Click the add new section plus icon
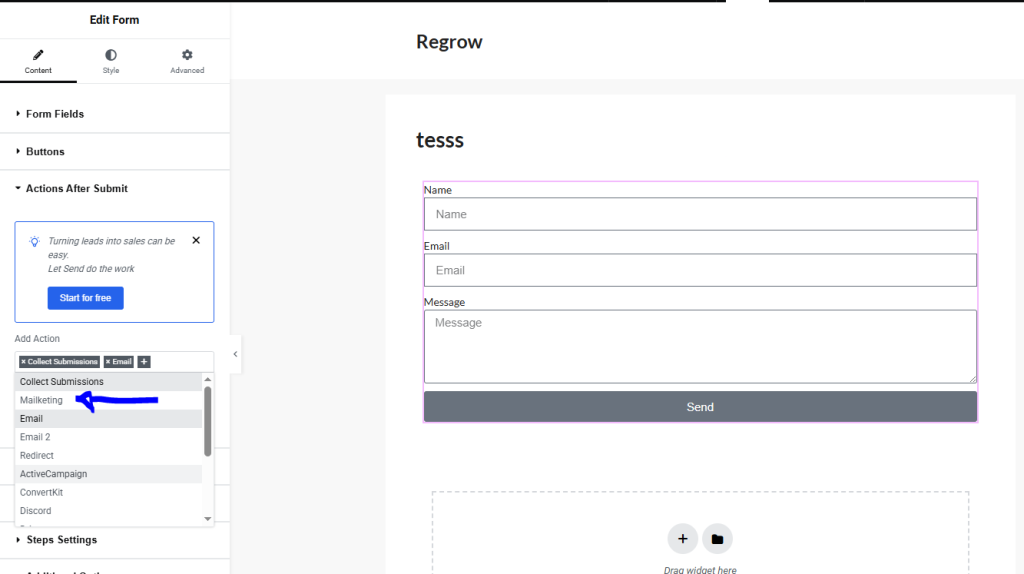Viewport: 1024px width, 574px height. click(683, 539)
